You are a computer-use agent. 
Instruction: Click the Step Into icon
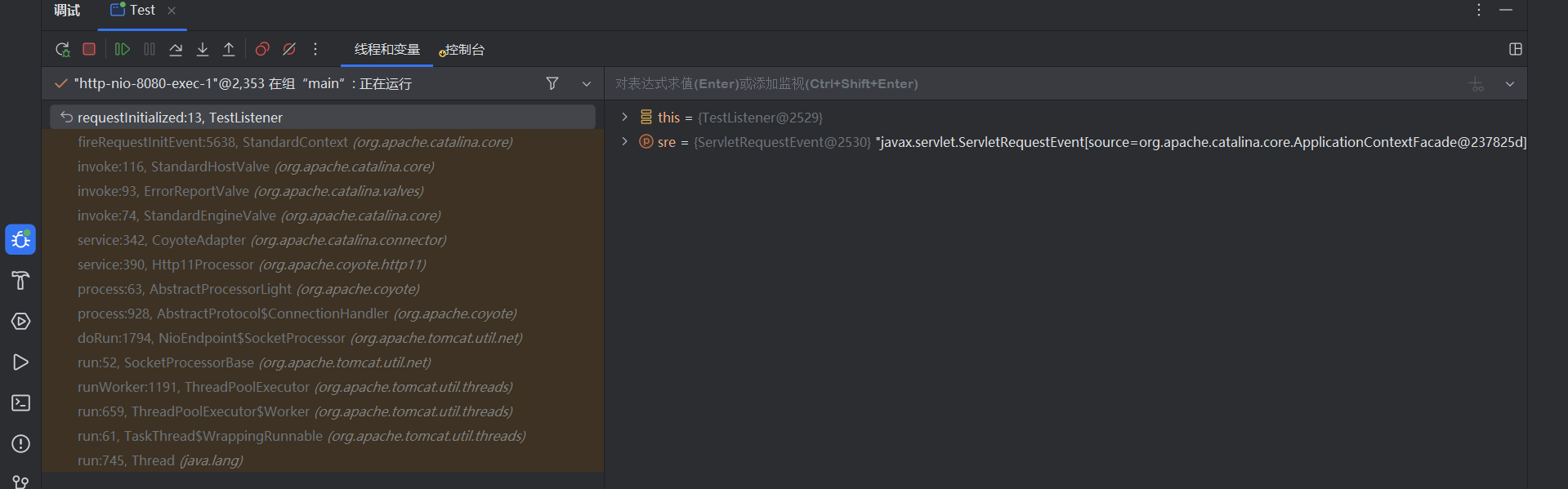pyautogui.click(x=203, y=50)
